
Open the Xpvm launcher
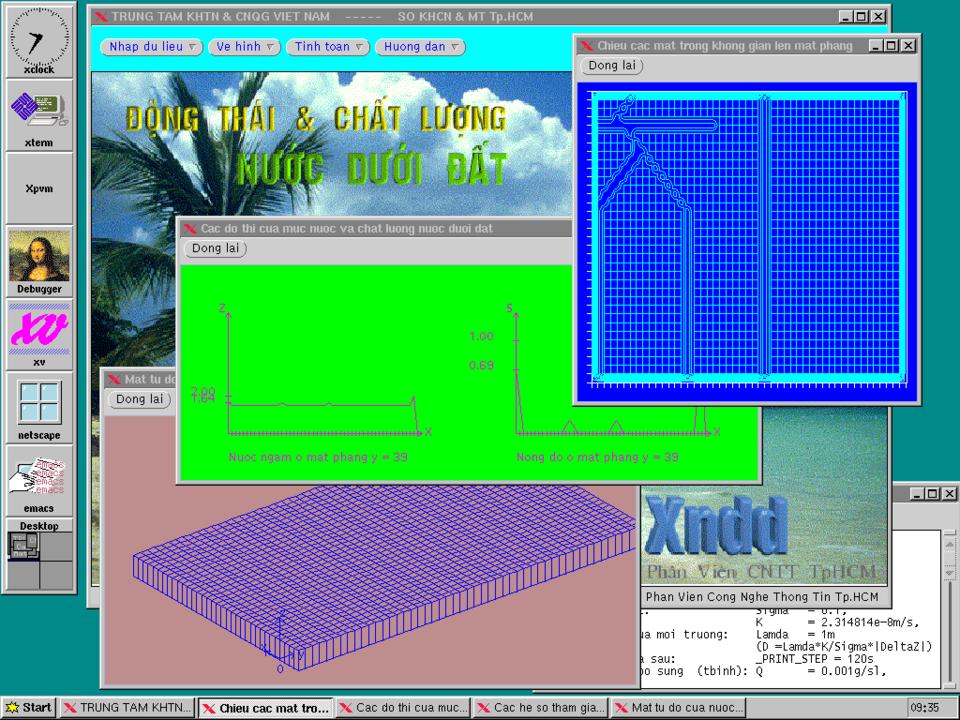point(39,188)
